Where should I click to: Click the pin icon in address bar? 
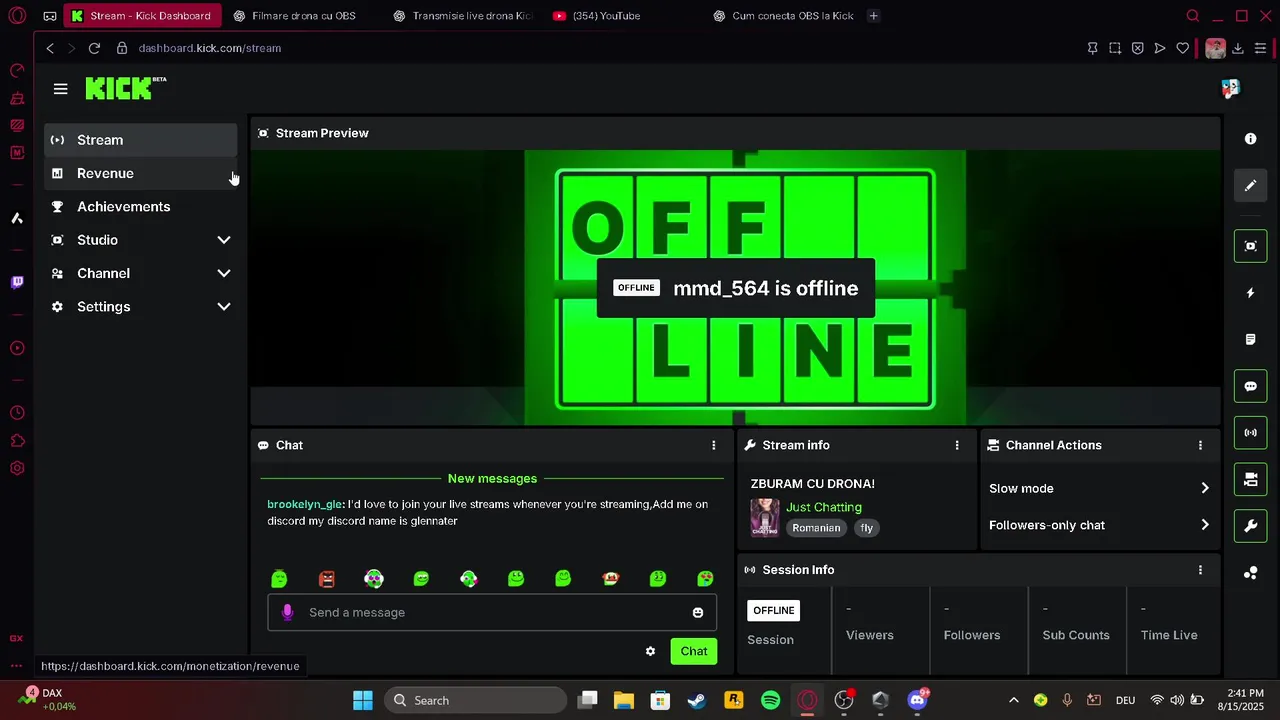click(1092, 48)
